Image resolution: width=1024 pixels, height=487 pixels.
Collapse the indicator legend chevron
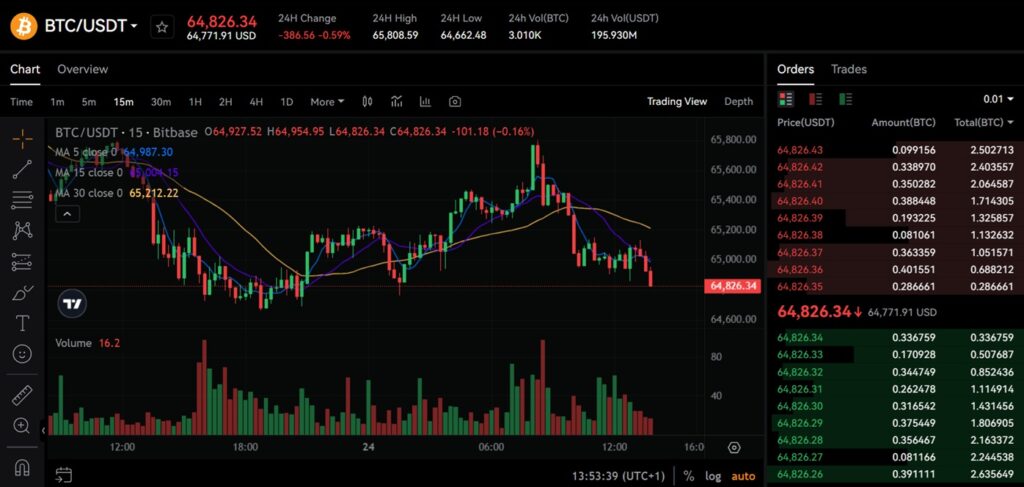tap(68, 213)
